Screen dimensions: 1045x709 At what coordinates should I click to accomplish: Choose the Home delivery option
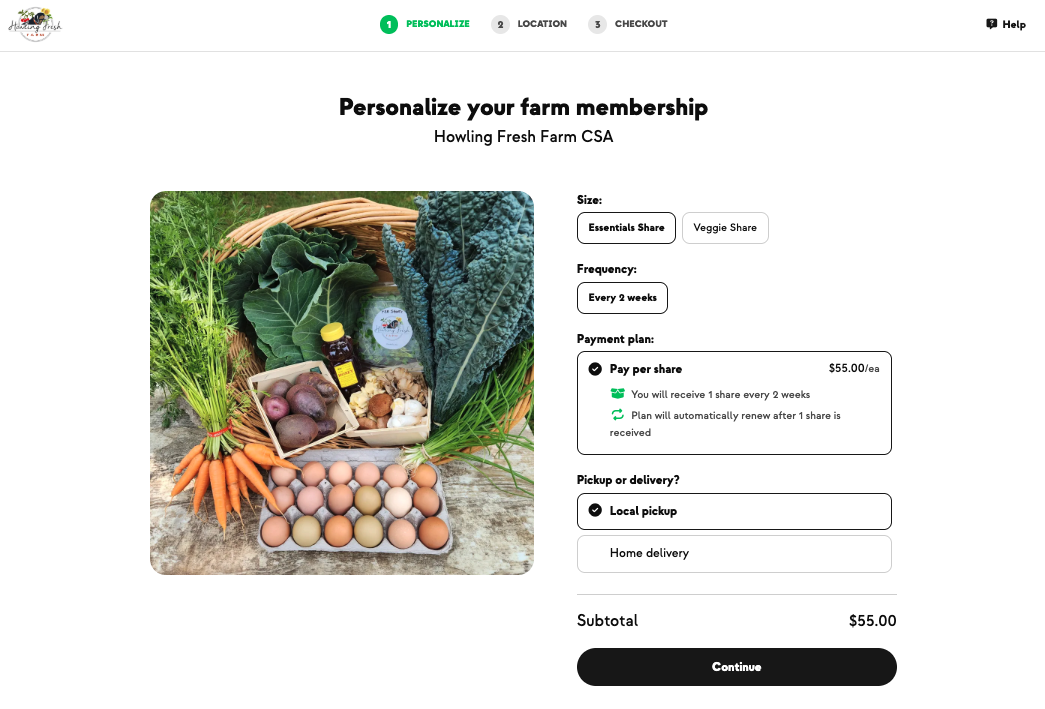734,554
